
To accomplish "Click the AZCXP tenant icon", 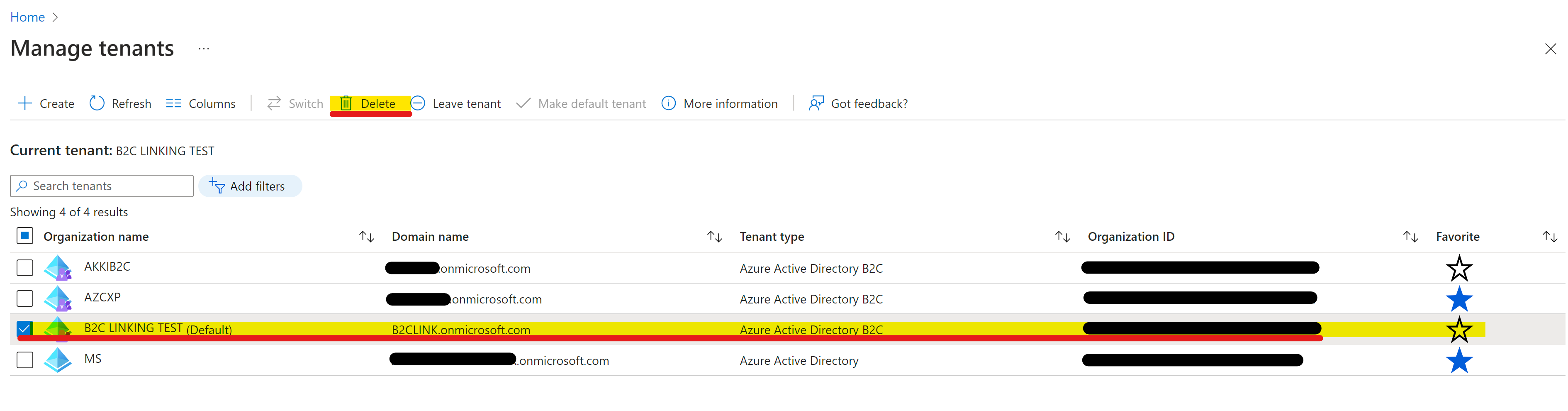I will tap(58, 299).
